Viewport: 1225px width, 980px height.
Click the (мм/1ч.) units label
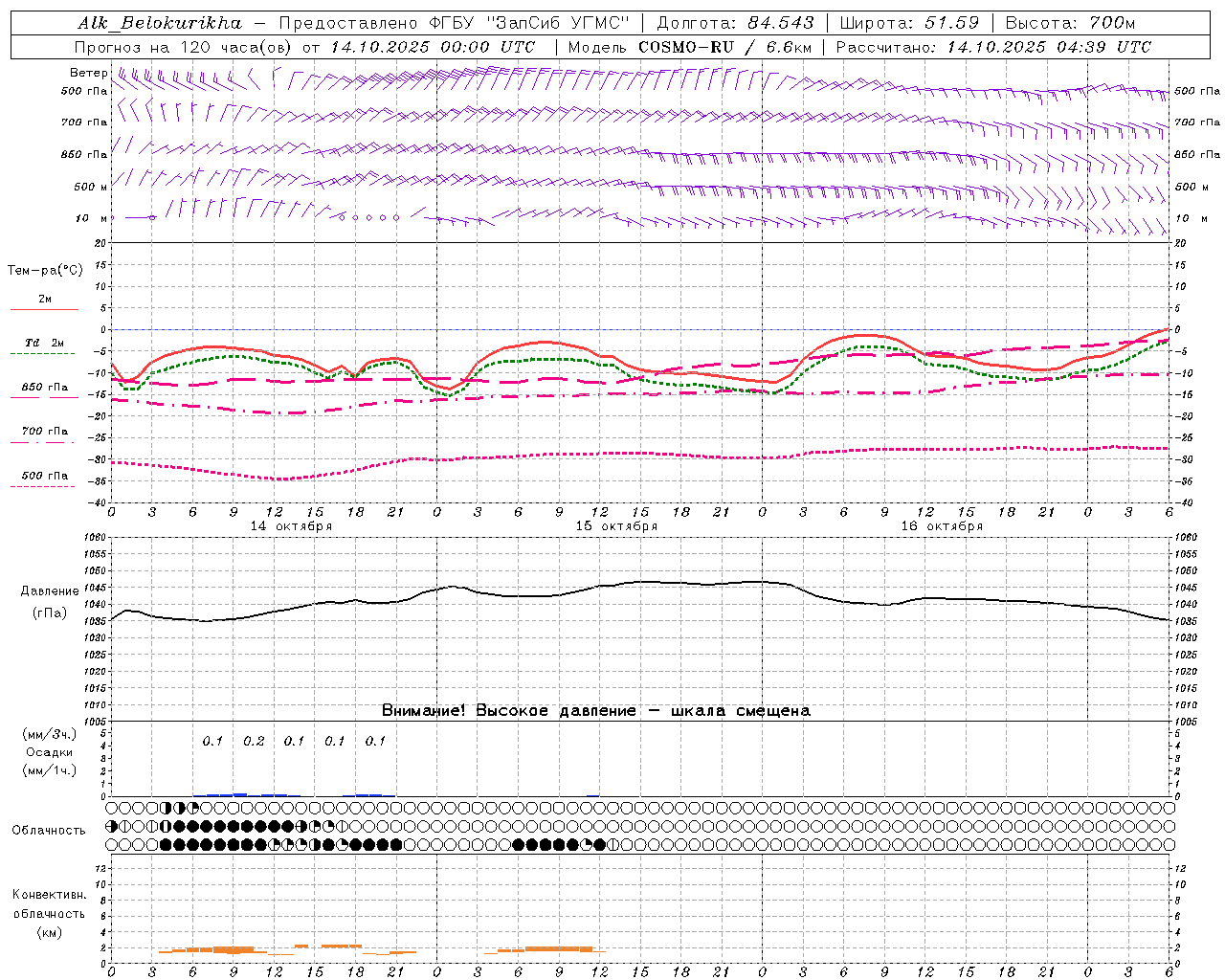[x=49, y=770]
